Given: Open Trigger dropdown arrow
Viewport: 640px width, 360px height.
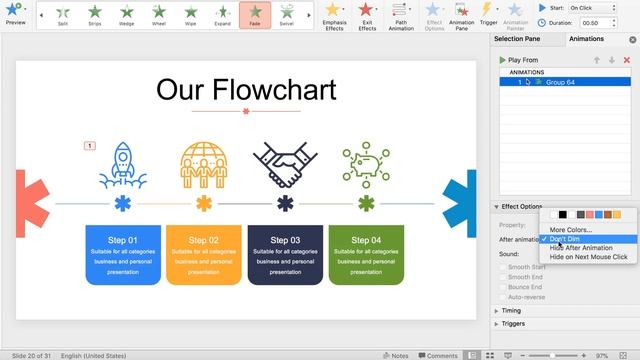Looking at the screenshot, I should point(497,9).
